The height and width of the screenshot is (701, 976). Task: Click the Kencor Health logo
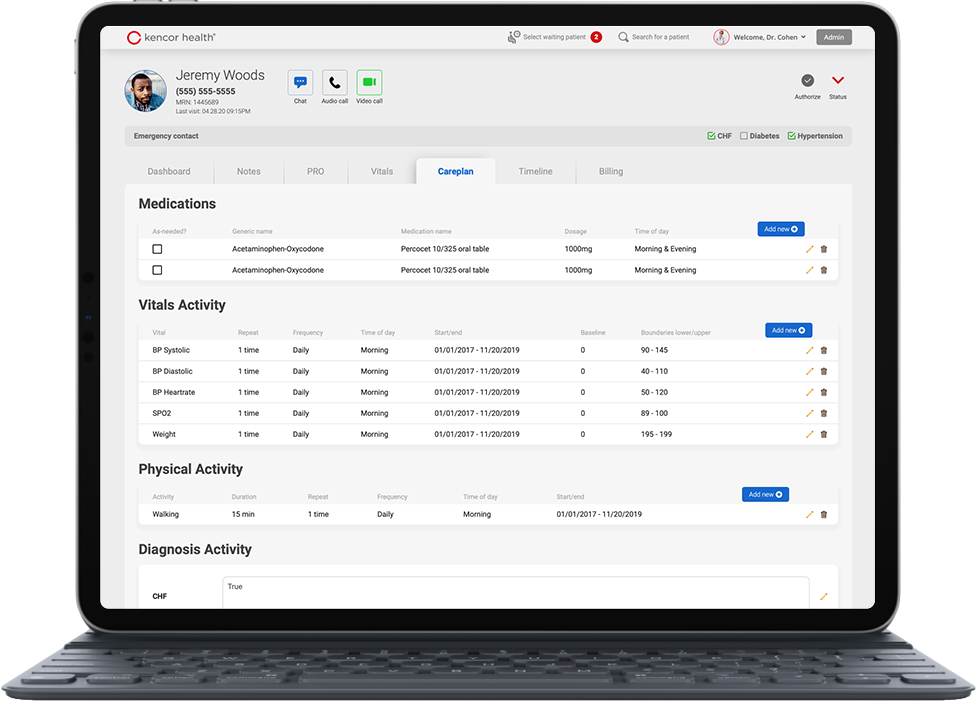(171, 37)
